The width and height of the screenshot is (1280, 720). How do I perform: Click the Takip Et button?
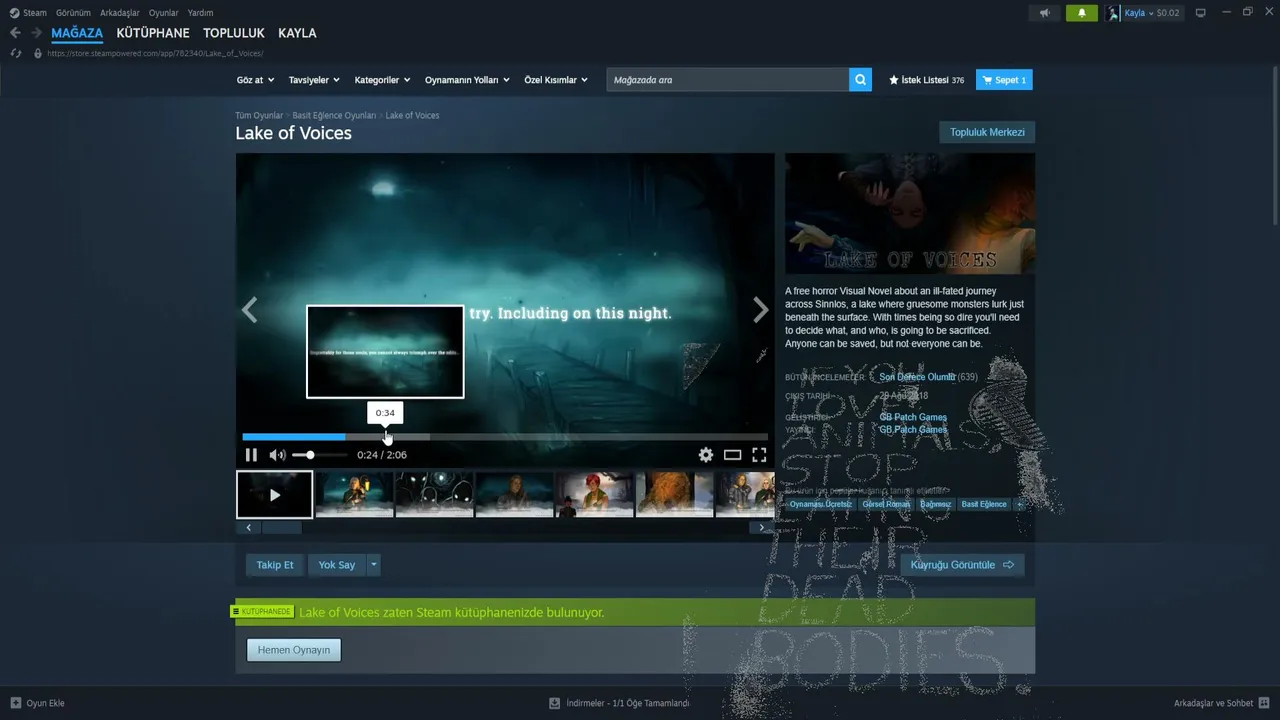point(275,565)
